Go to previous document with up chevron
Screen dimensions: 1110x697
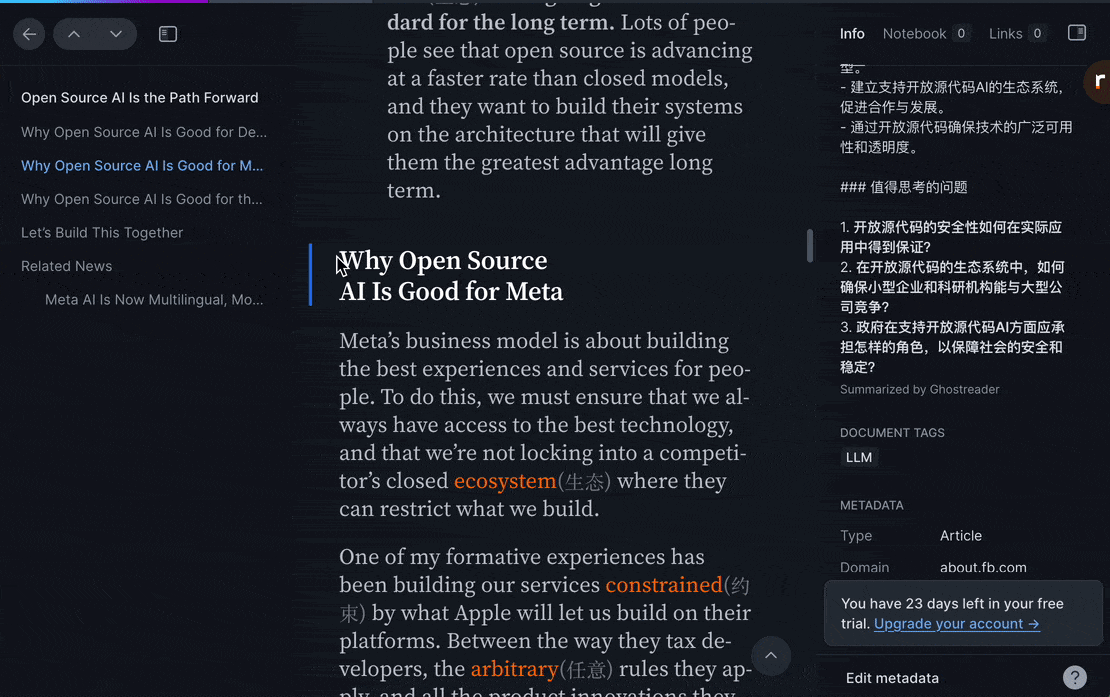click(74, 34)
